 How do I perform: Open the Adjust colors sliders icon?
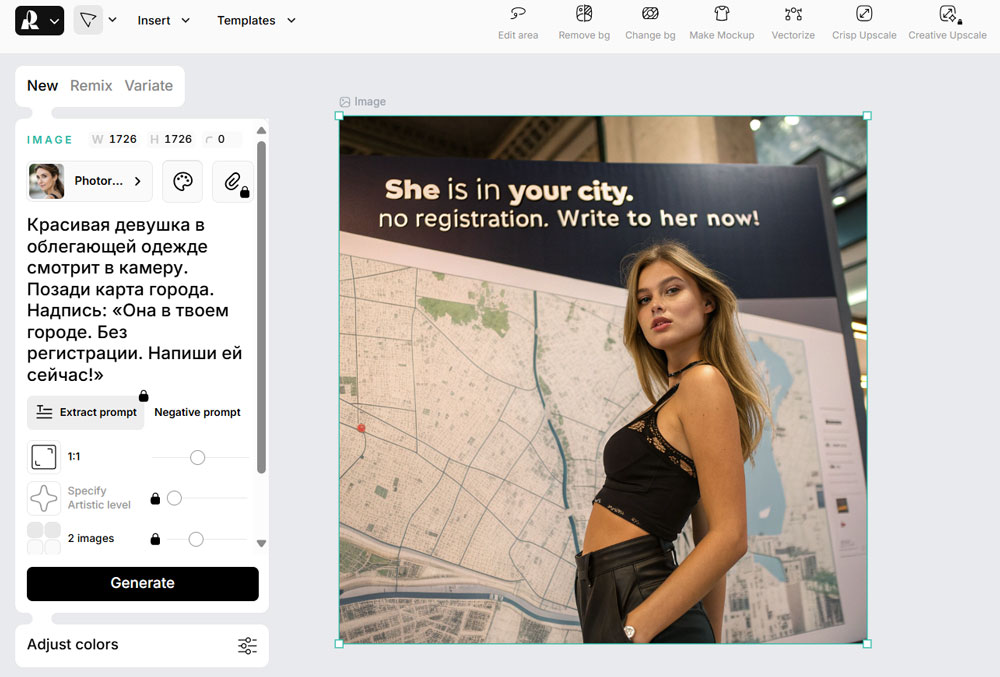click(x=247, y=645)
